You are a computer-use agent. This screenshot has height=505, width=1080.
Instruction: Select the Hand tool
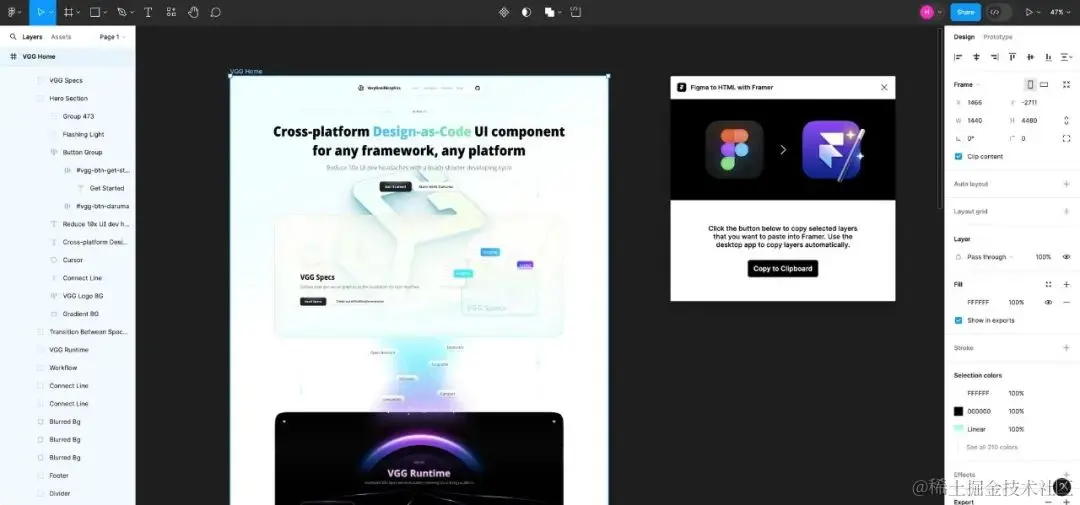pos(194,12)
